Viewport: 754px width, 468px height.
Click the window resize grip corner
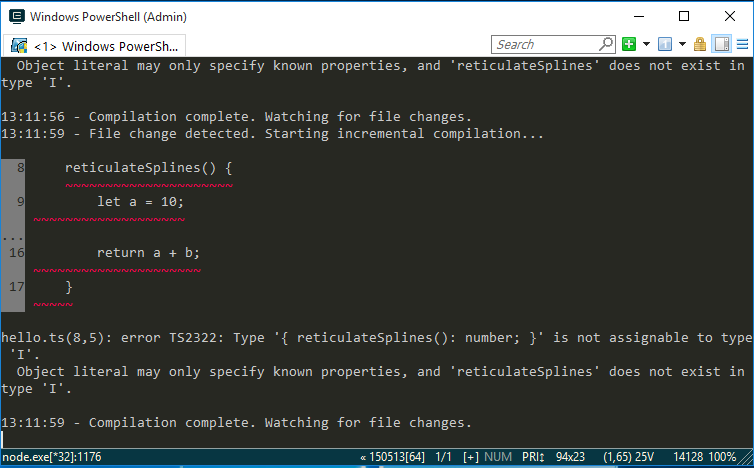[746, 457]
